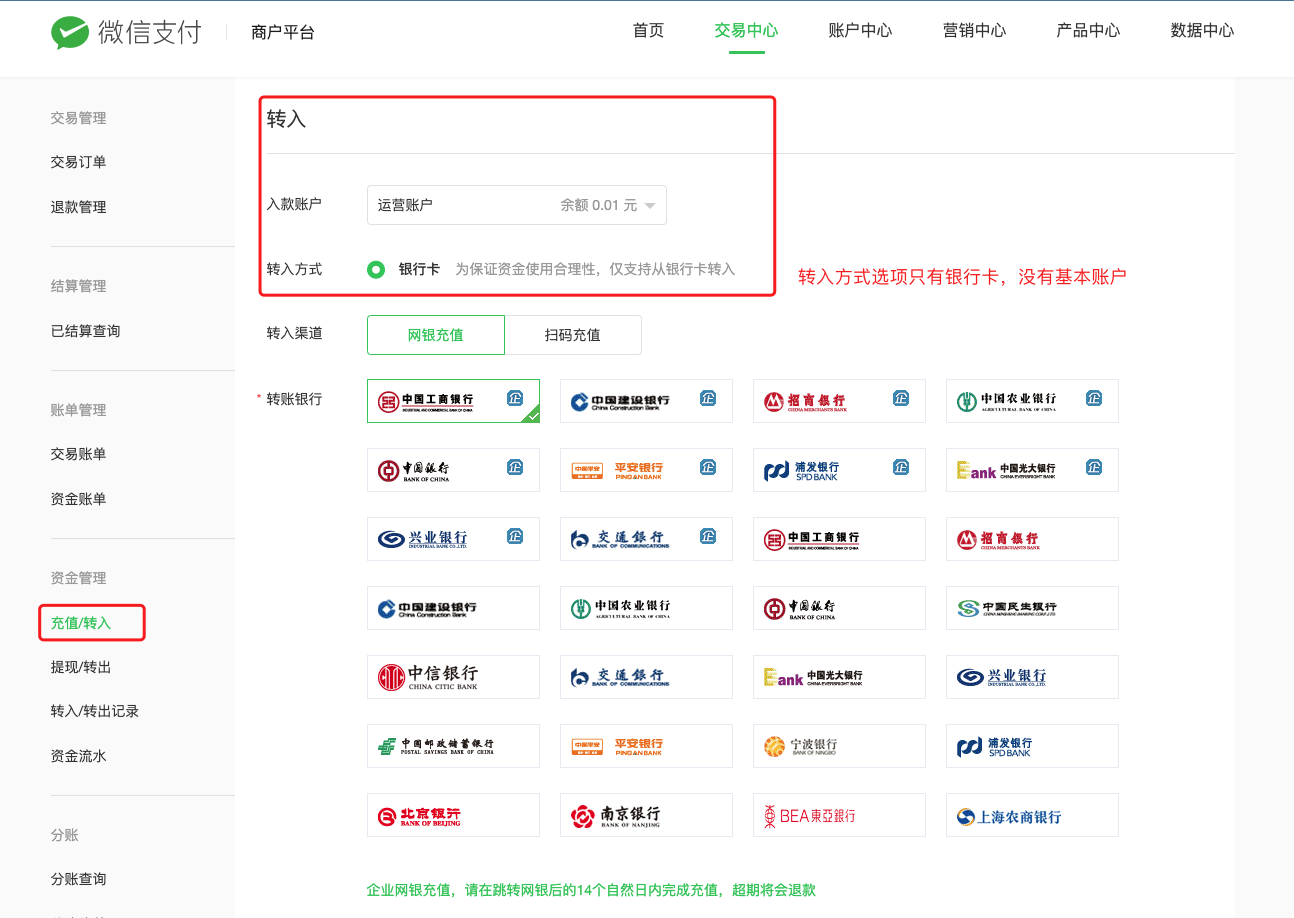
Task: Open 已结算查询 in the sidebar
Action: [x=86, y=331]
